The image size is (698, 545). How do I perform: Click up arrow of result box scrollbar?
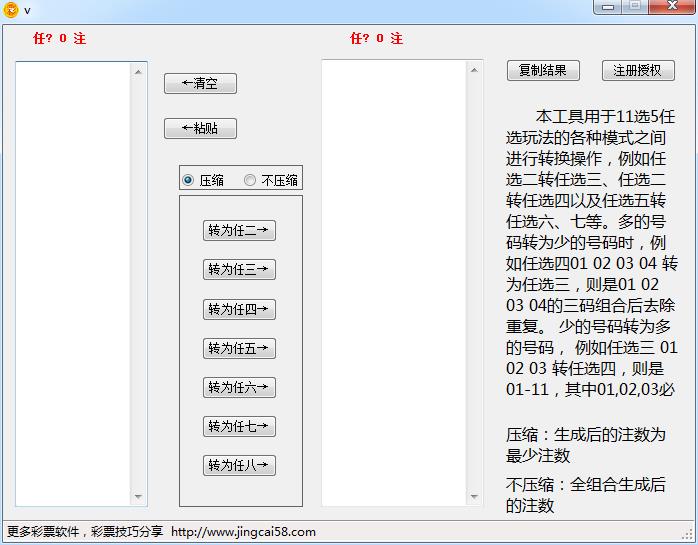(x=475, y=70)
